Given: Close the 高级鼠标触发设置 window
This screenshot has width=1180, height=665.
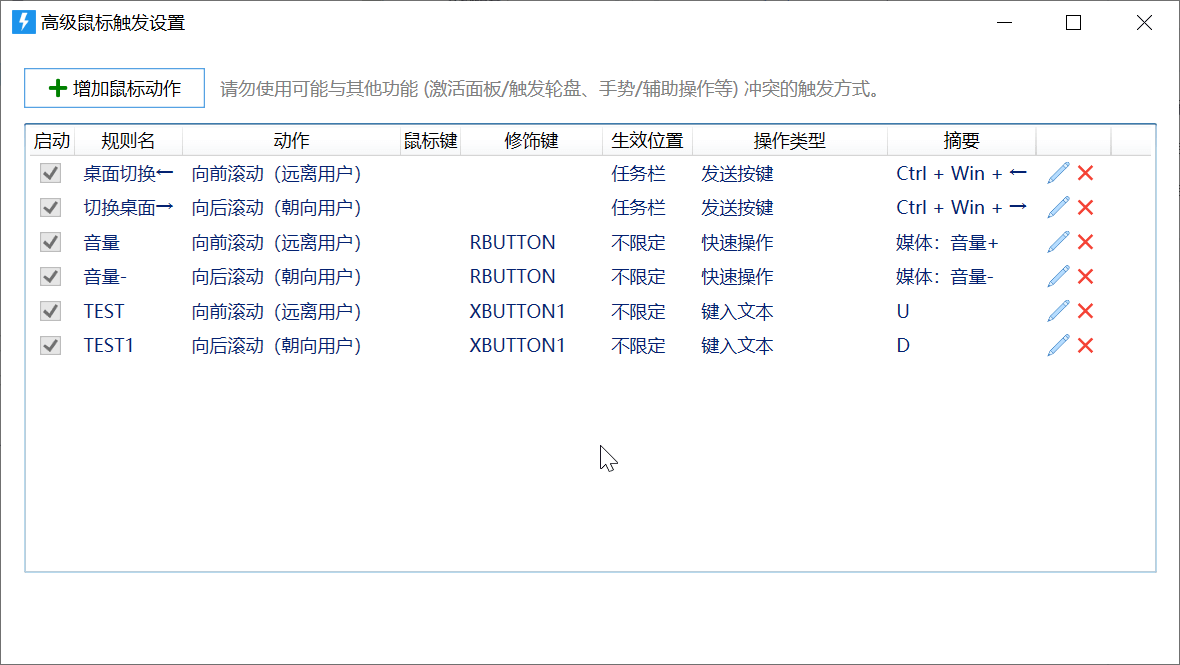Looking at the screenshot, I should click(1144, 23).
